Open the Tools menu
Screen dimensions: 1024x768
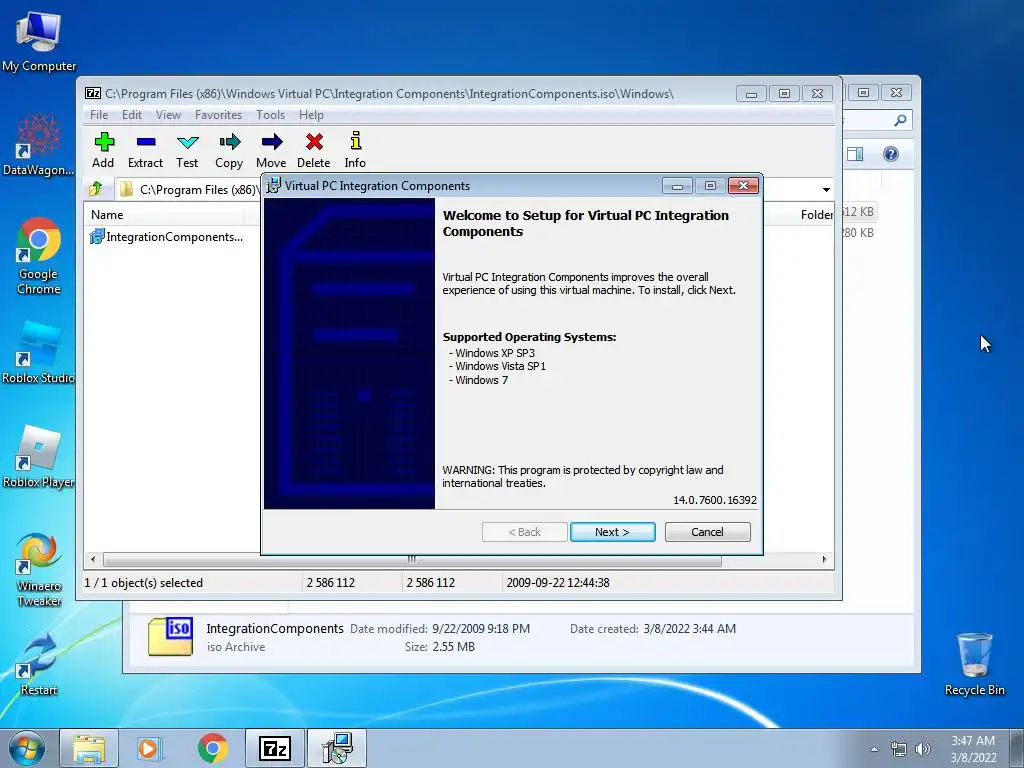(270, 115)
